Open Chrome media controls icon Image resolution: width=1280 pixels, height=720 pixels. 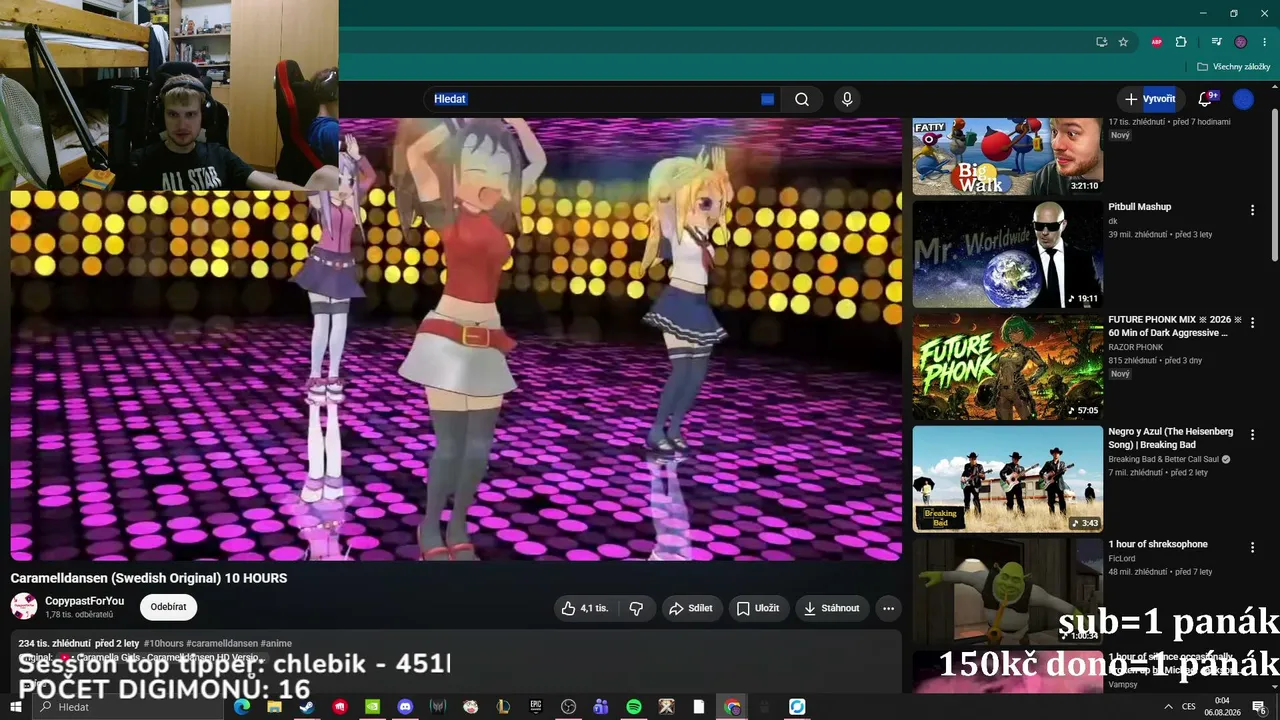(x=1216, y=42)
